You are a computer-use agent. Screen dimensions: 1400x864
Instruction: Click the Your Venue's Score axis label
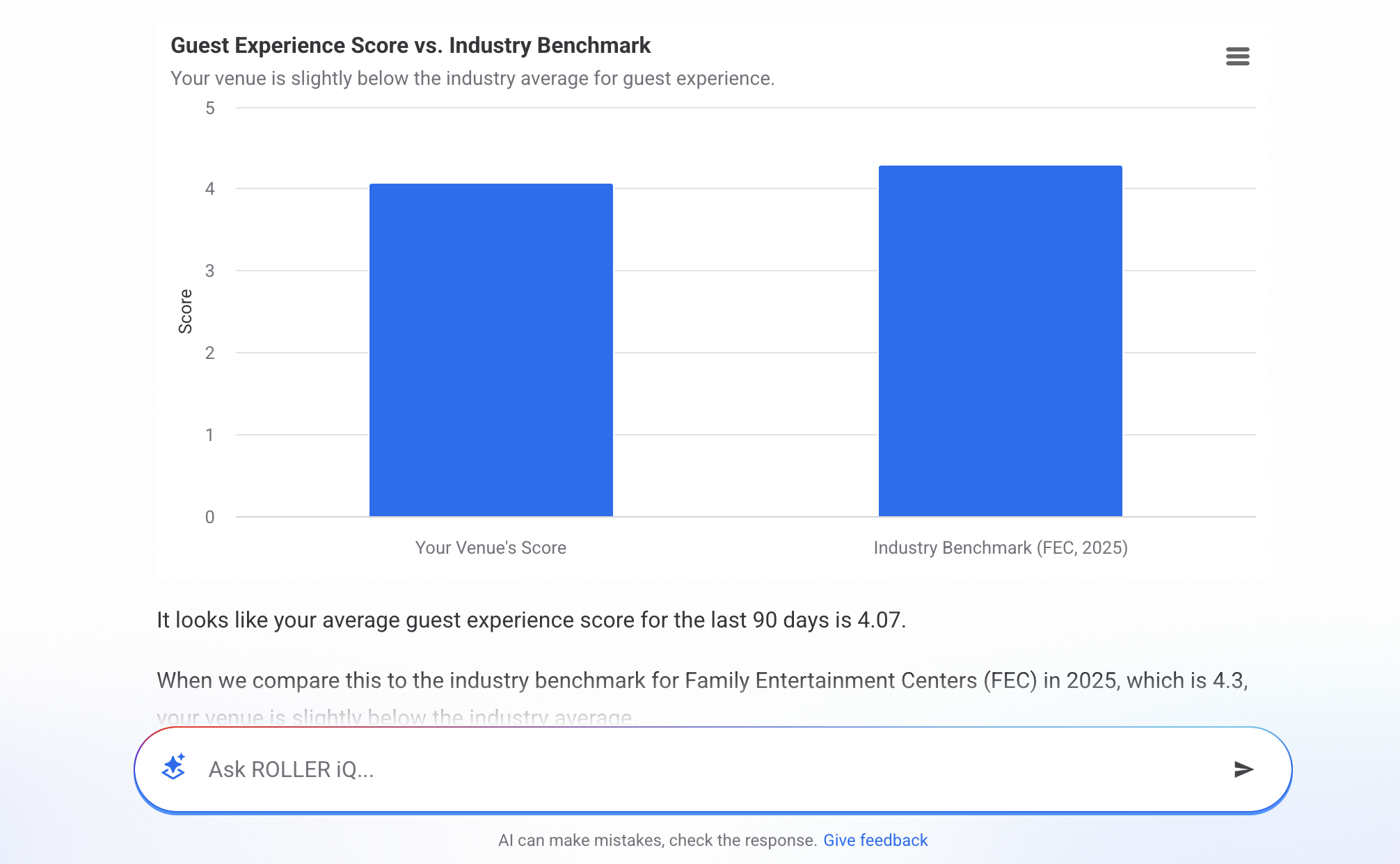491,547
